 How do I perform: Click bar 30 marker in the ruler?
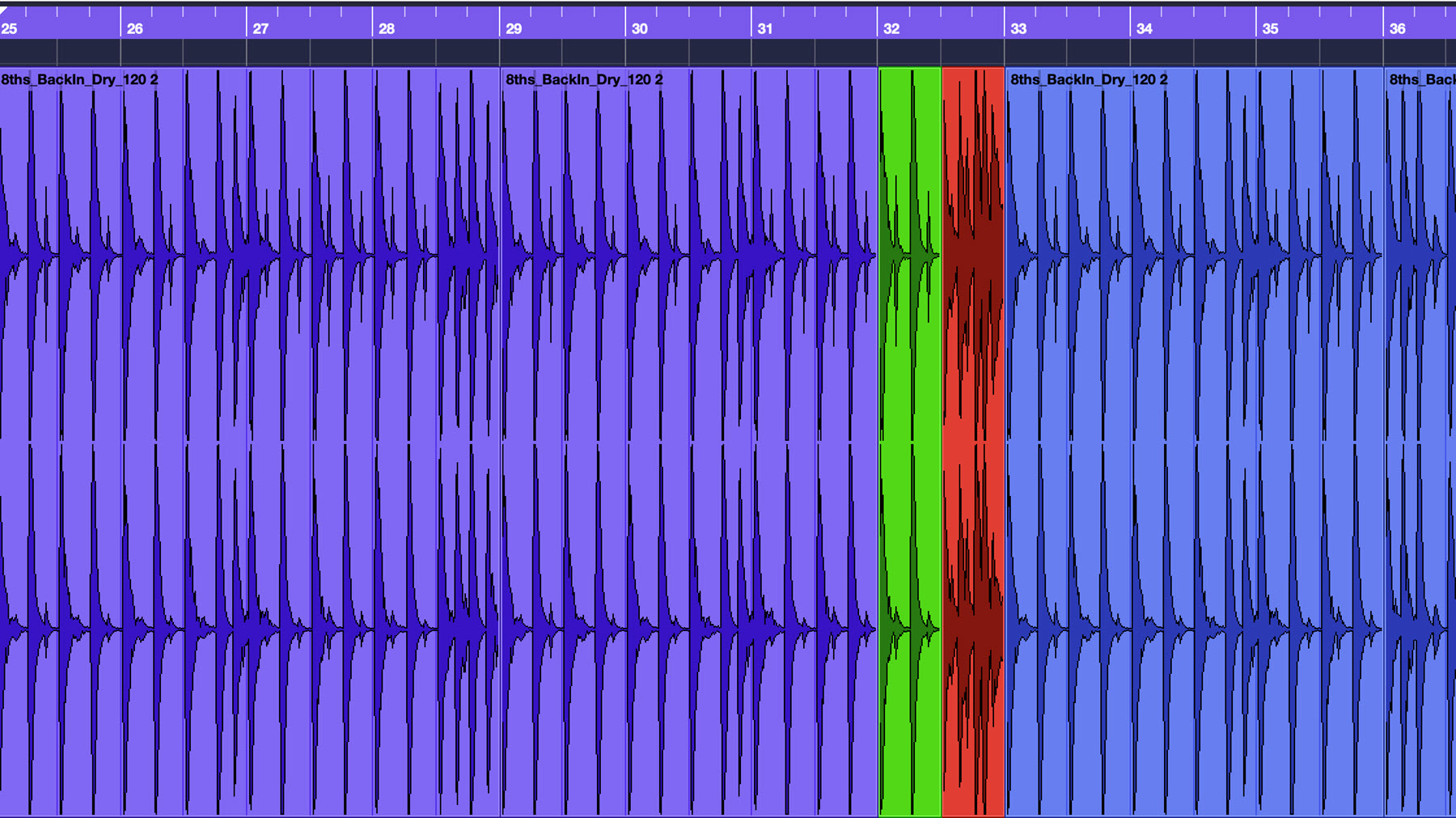pos(639,28)
